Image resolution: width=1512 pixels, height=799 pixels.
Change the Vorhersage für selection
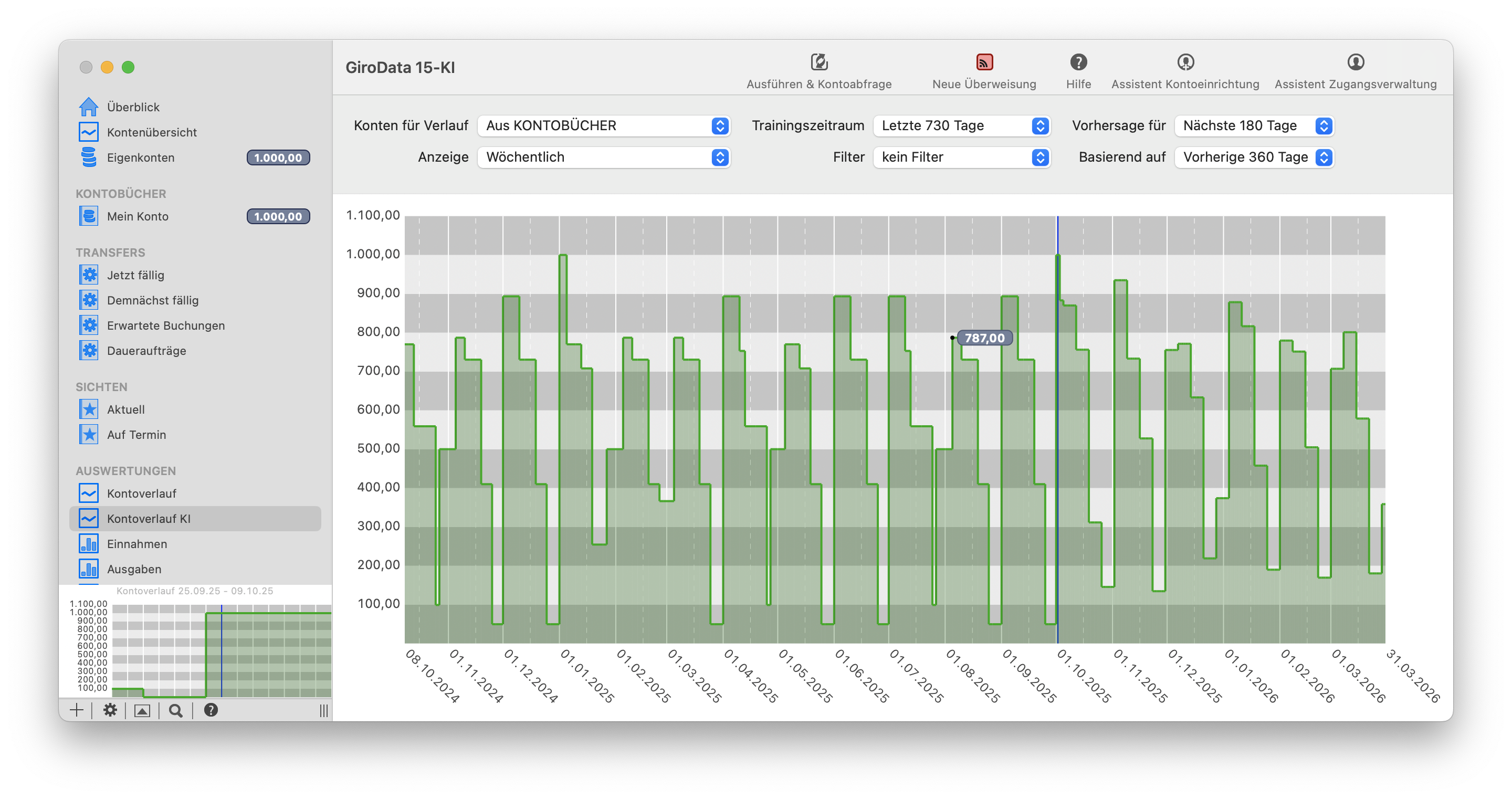[x=1254, y=125]
